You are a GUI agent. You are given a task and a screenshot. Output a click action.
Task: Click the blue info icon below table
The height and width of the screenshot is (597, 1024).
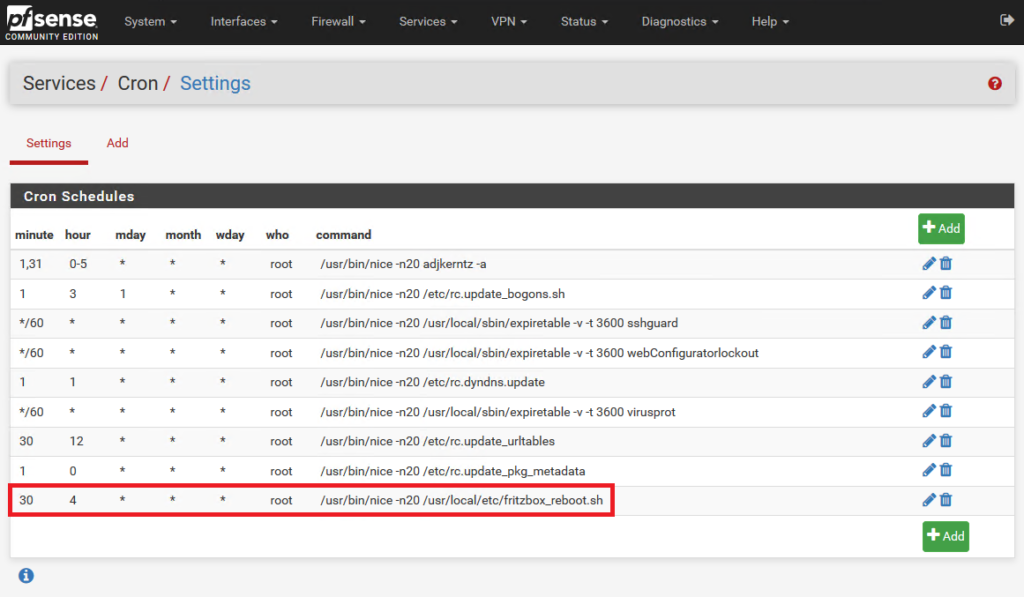[x=26, y=575]
